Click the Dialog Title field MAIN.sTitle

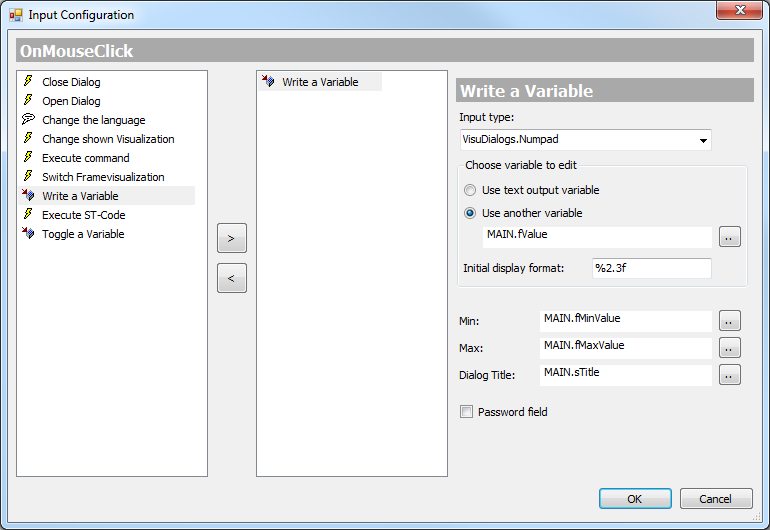click(x=626, y=375)
